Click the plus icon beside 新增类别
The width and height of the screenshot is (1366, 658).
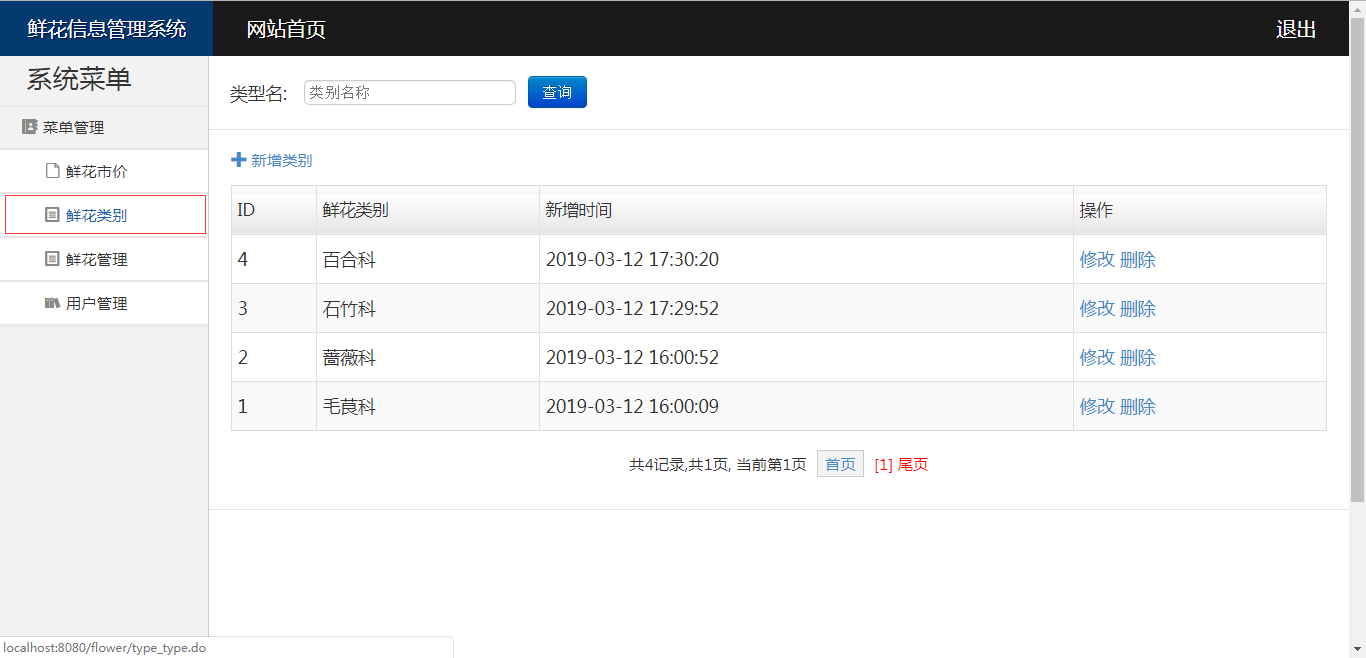(238, 160)
